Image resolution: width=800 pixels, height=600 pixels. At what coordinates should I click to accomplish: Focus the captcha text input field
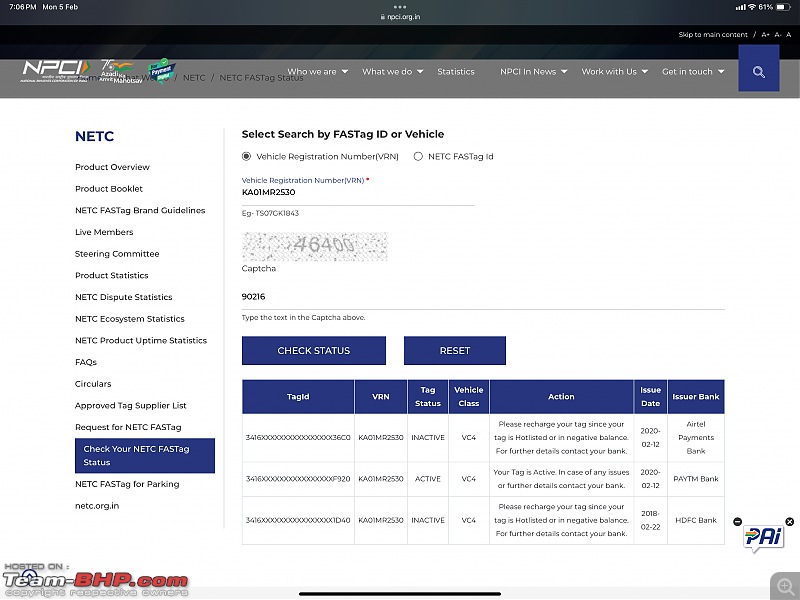coord(483,297)
